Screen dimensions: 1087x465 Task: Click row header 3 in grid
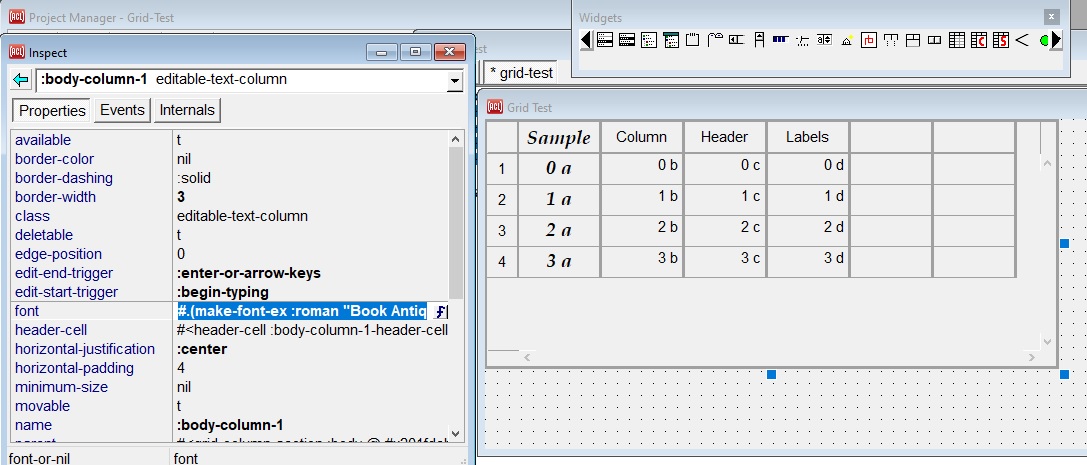[x=502, y=231]
